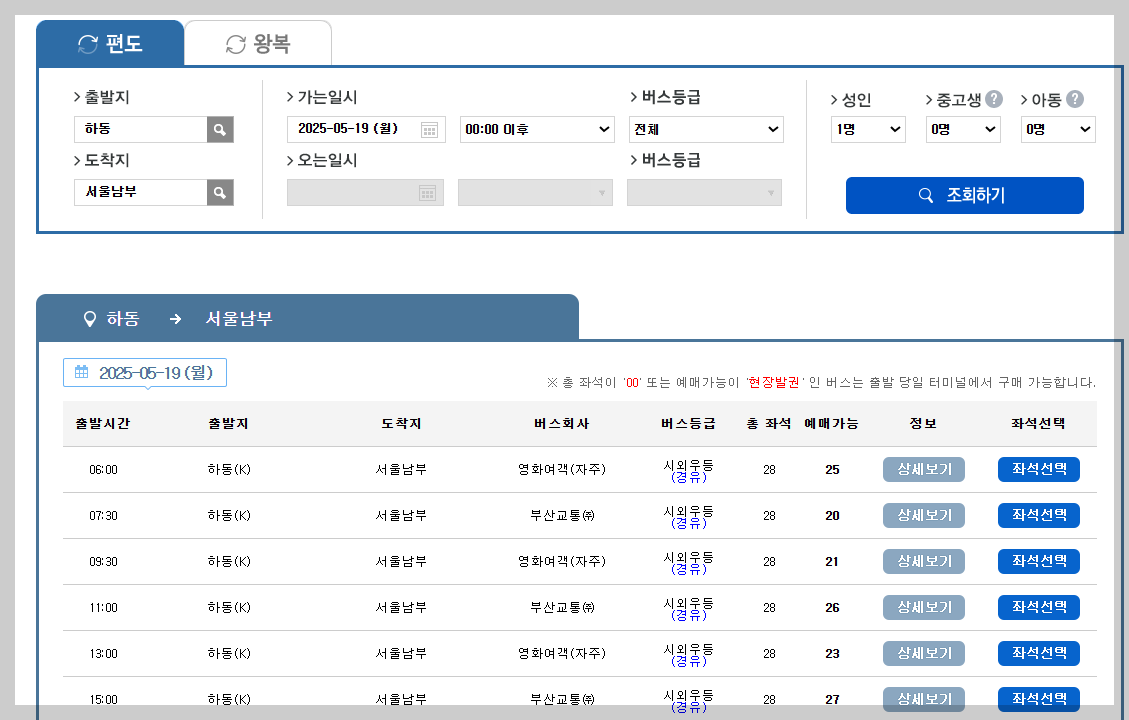Click the arrival location search magnifier icon
The height and width of the screenshot is (720, 1129).
pos(220,192)
